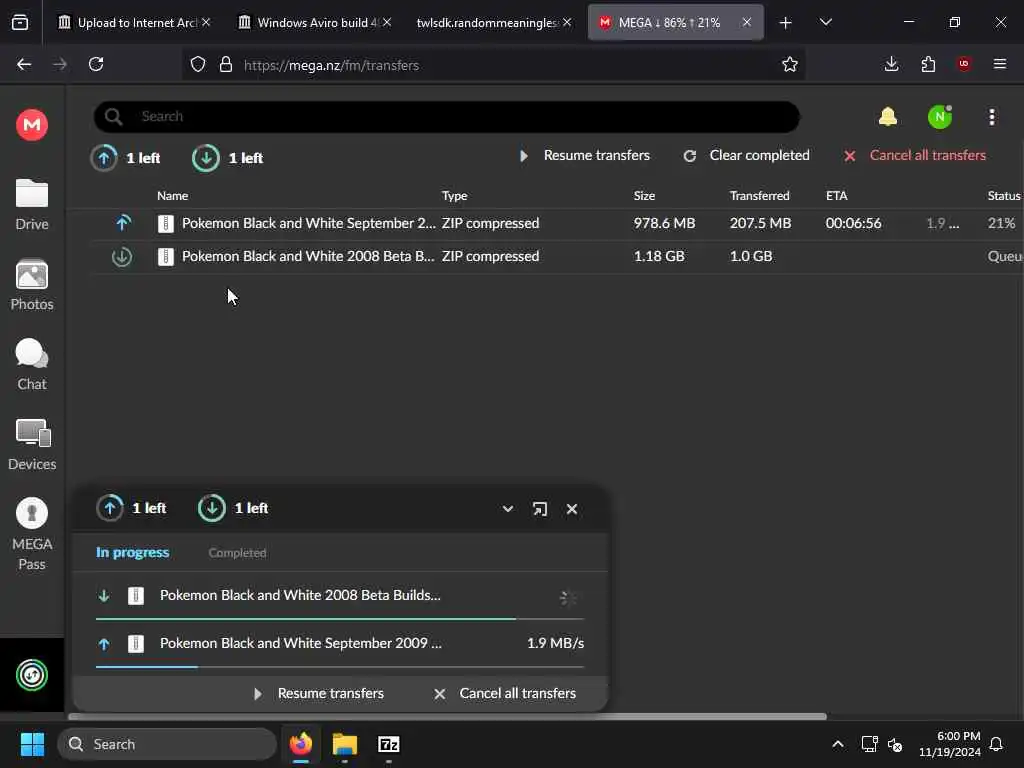Viewport: 1024px width, 768px height.
Task: Click the uploads 1 left indicator in the header
Action: pos(126,158)
